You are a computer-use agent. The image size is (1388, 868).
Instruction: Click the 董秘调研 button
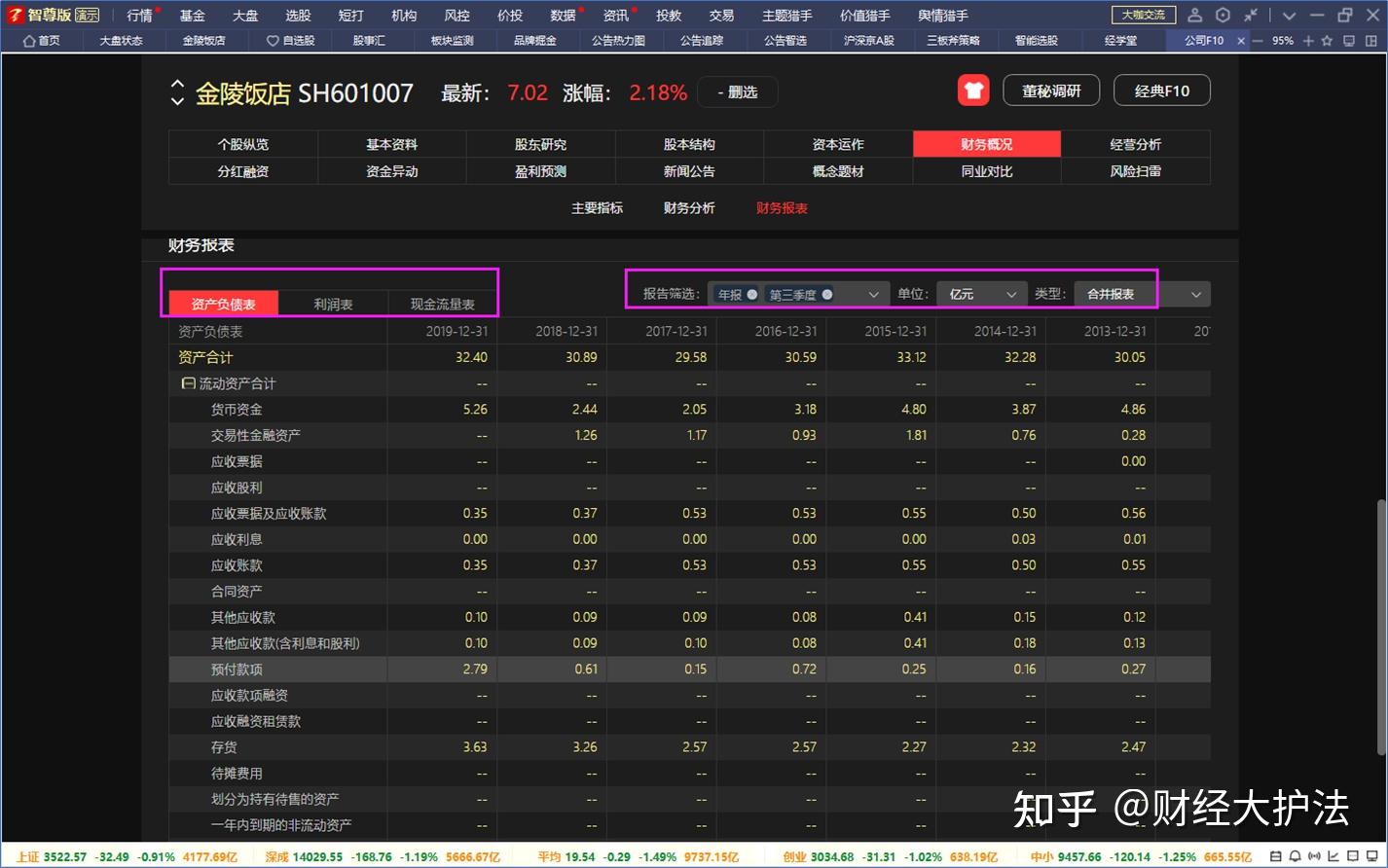[x=1050, y=90]
